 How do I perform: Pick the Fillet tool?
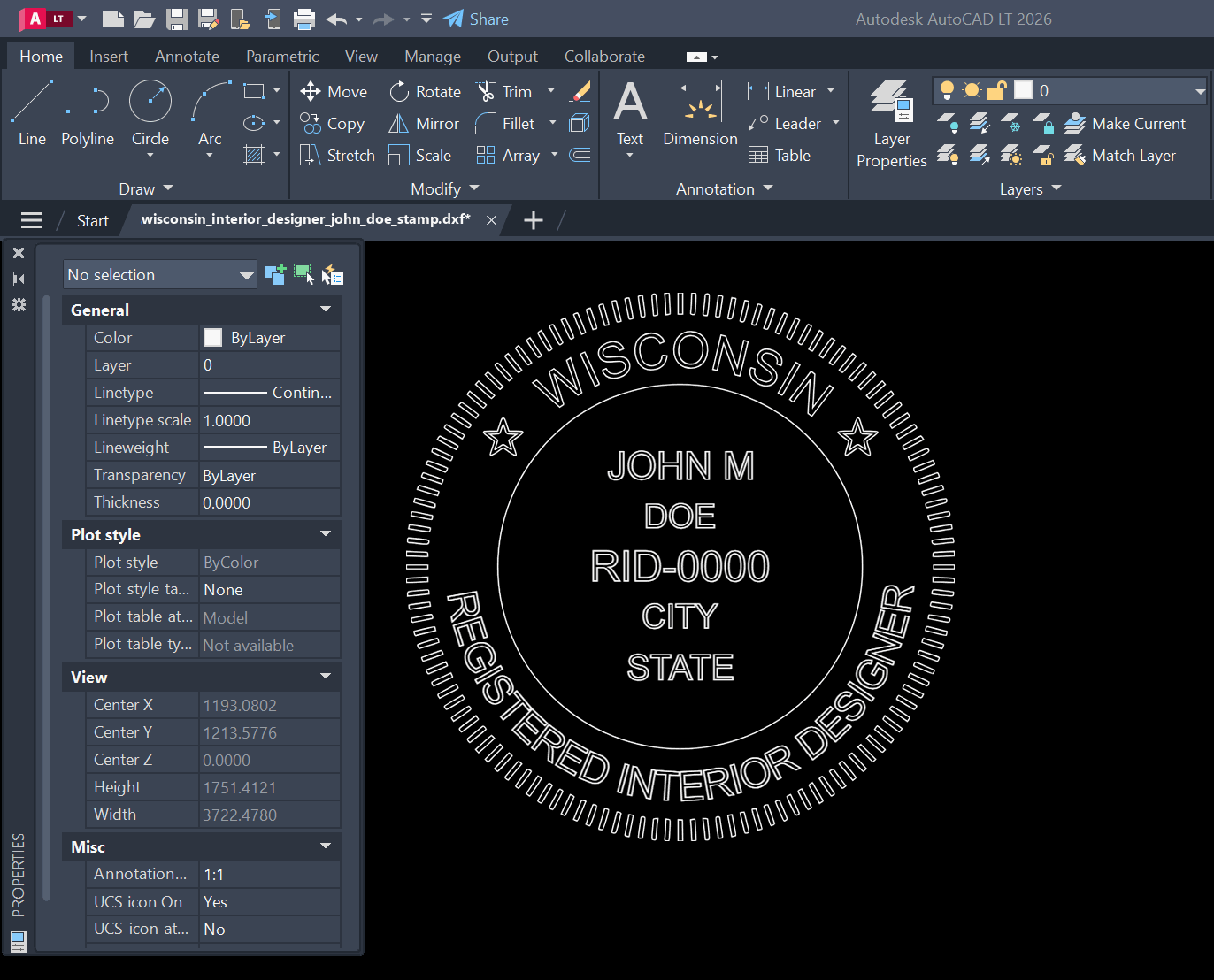coord(505,124)
